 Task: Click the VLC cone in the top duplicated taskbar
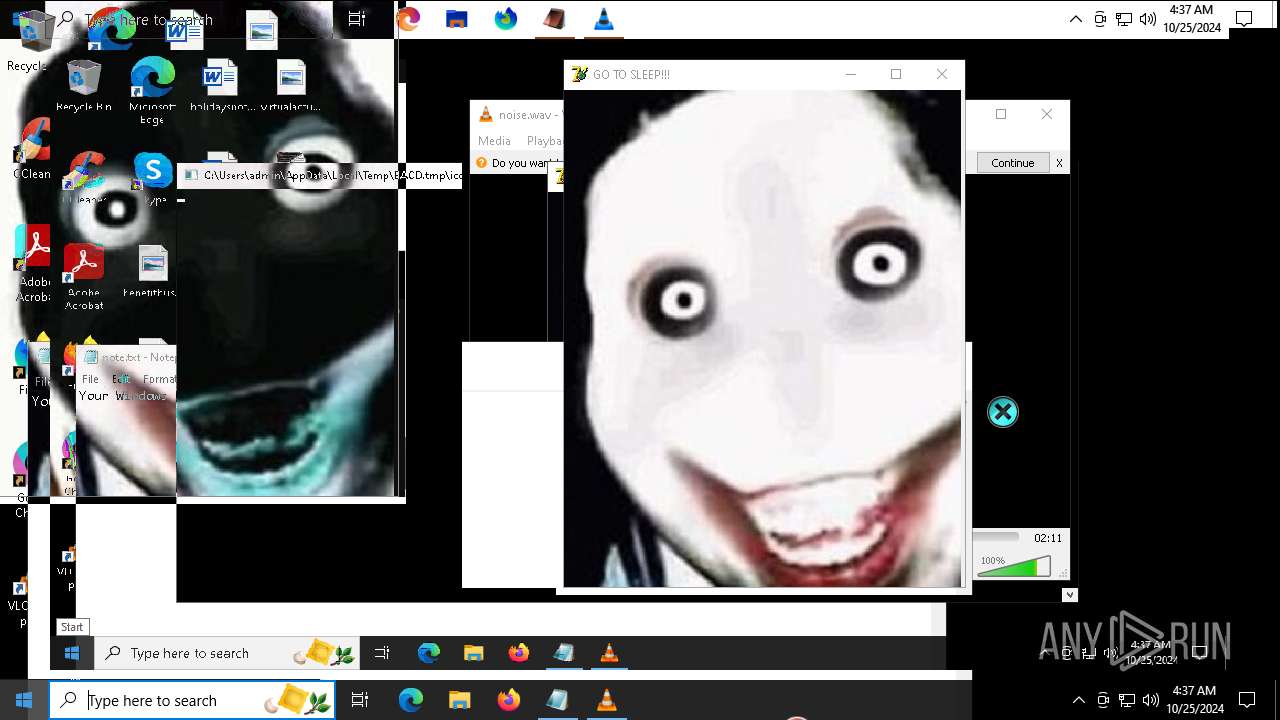pyautogui.click(x=604, y=19)
